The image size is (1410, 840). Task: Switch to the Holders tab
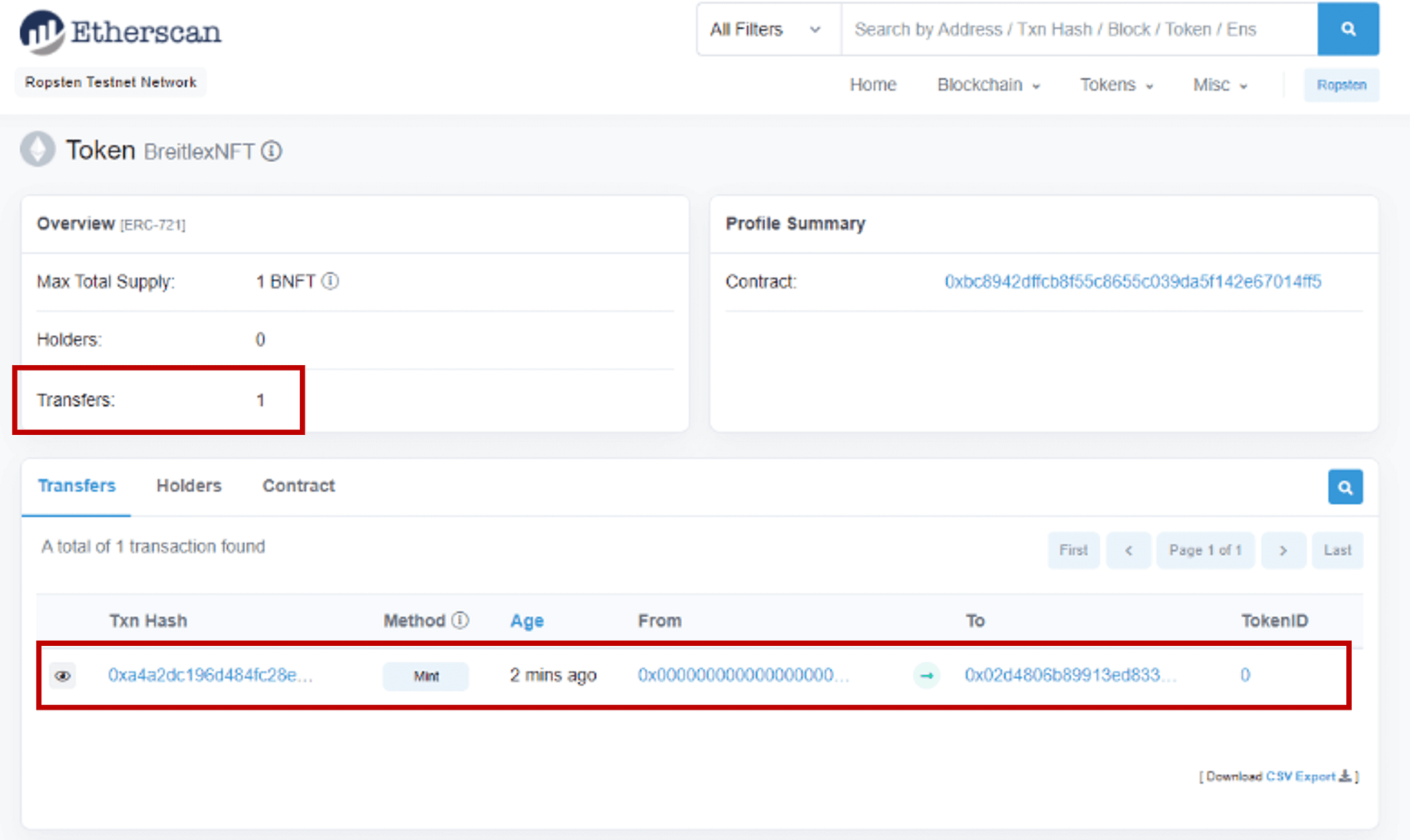(x=189, y=486)
